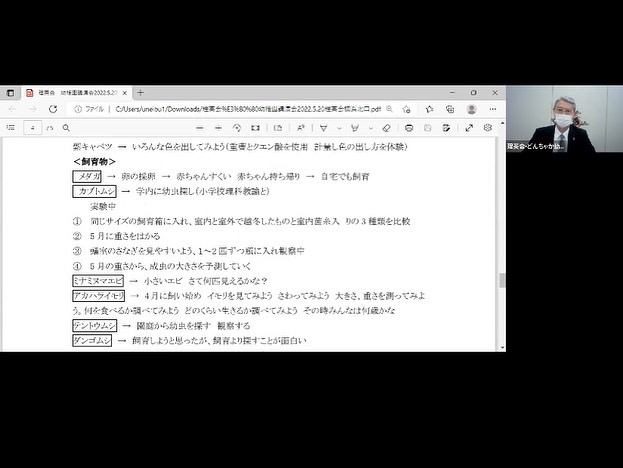623x468 pixels.
Task: Start Read aloud for the PDF
Action: pyautogui.click(x=300, y=128)
